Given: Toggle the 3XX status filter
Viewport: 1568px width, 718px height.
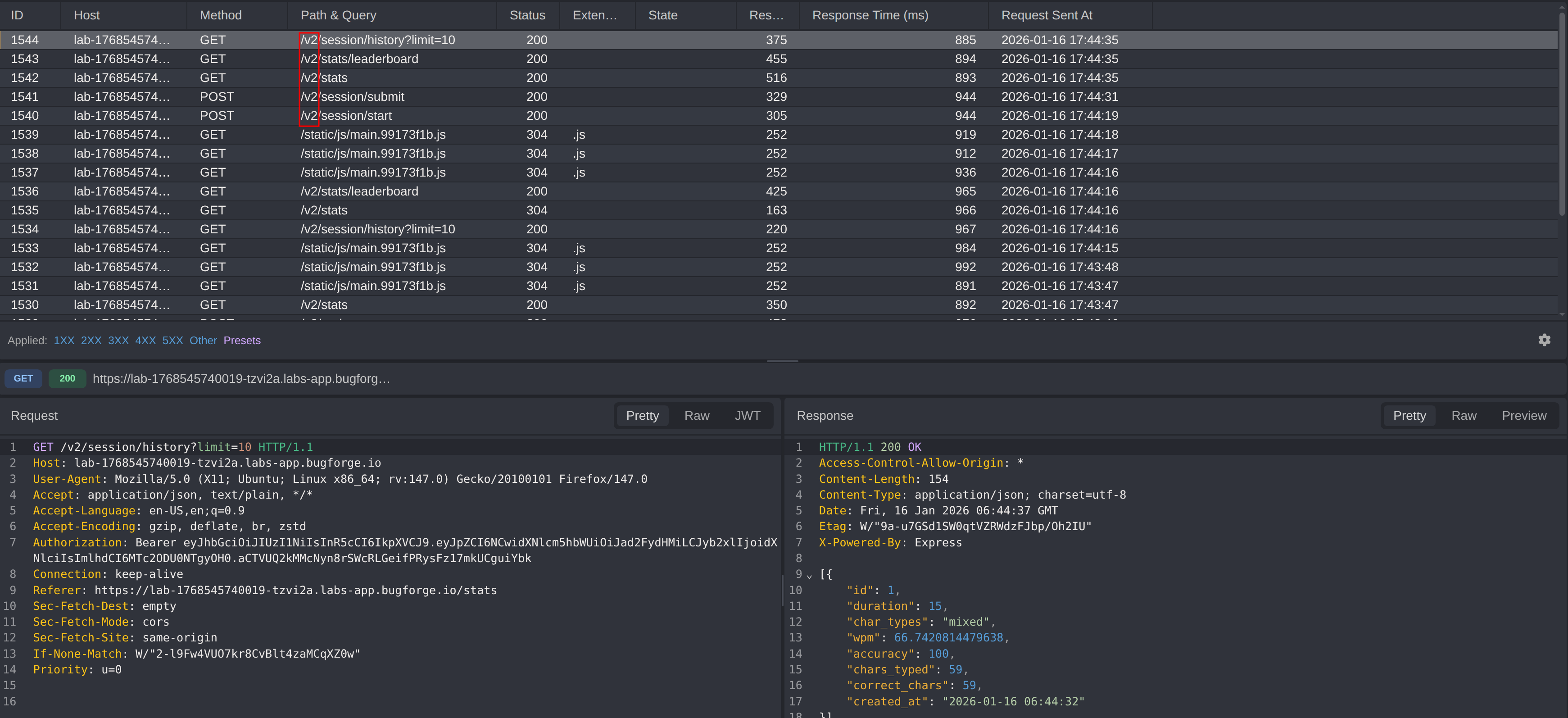Looking at the screenshot, I should [x=118, y=341].
